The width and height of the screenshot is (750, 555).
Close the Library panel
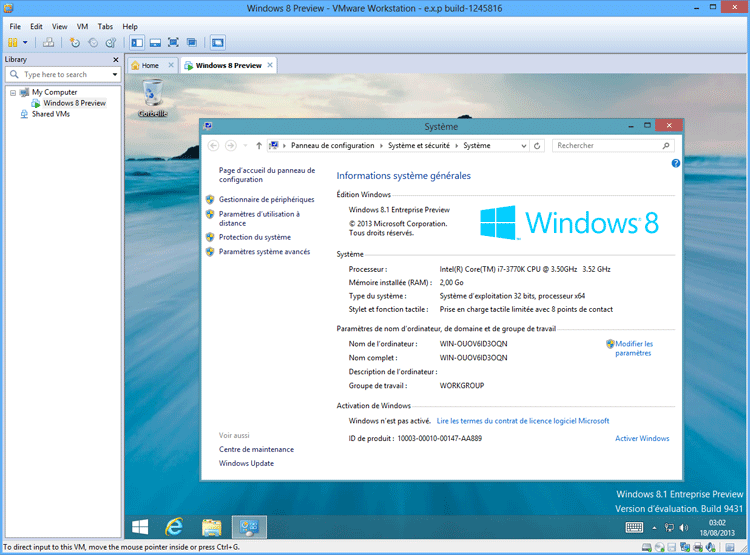pos(115,59)
